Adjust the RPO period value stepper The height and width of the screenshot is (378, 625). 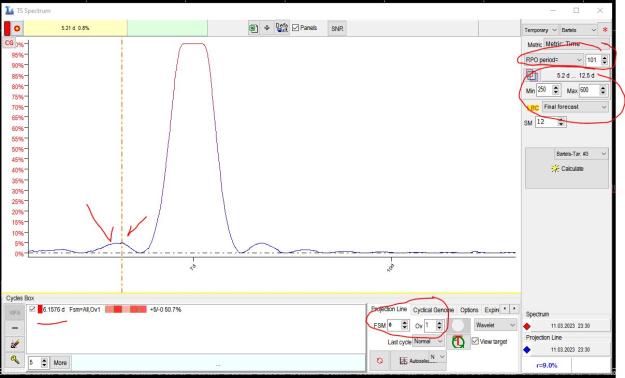pos(605,60)
